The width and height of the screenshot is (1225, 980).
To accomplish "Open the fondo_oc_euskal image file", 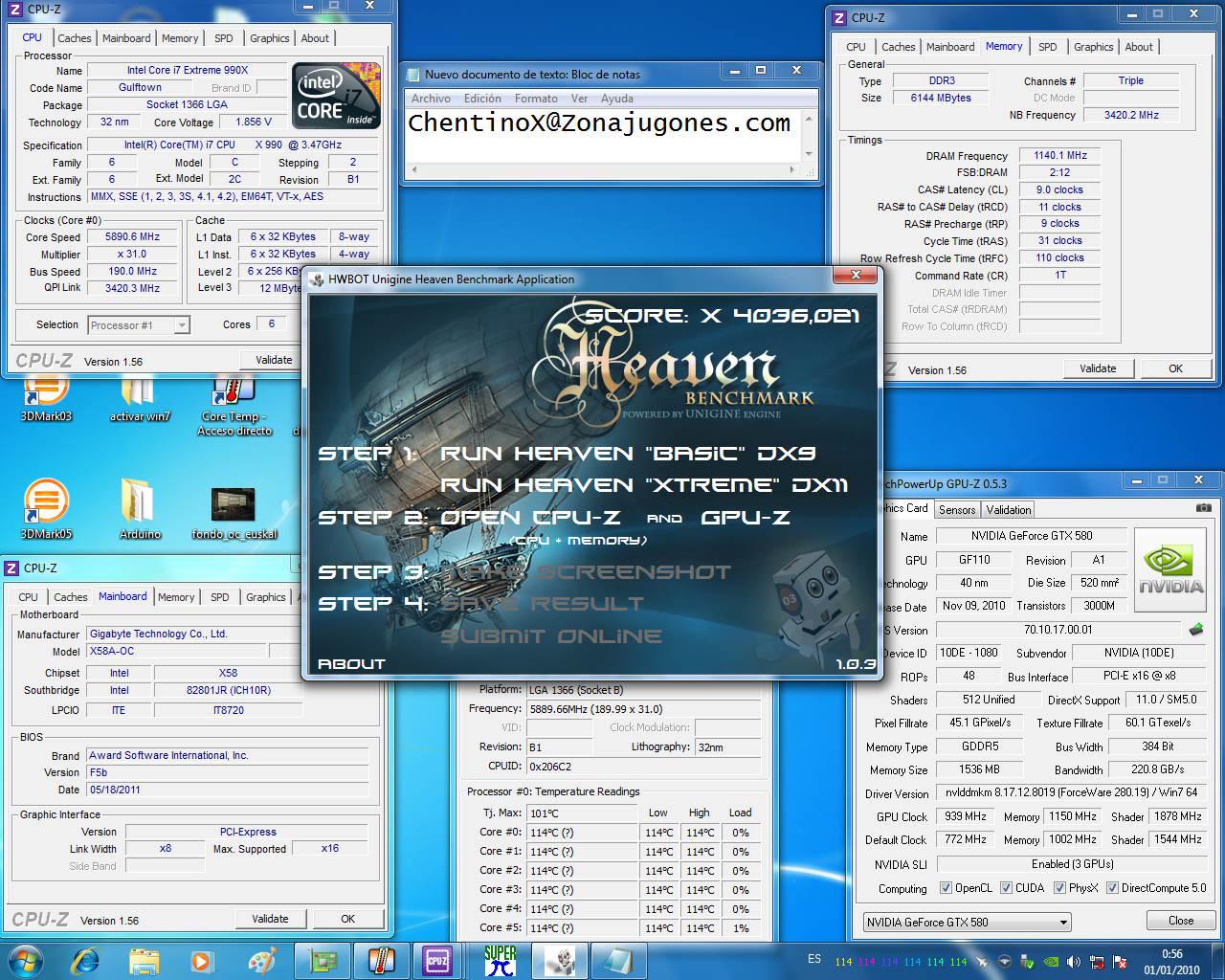I will pos(234,514).
